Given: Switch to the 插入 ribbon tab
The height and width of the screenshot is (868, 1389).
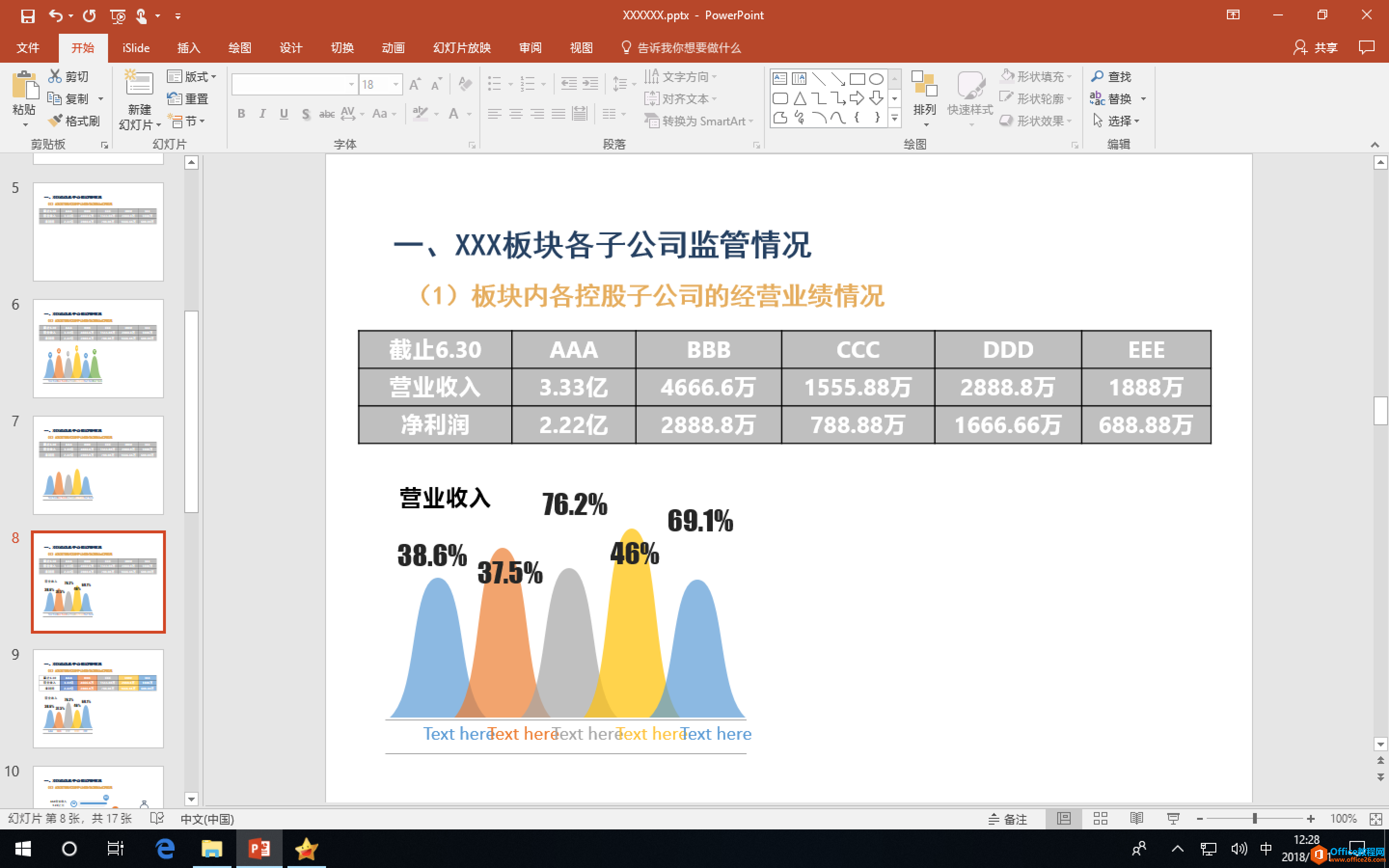Looking at the screenshot, I should (188, 48).
